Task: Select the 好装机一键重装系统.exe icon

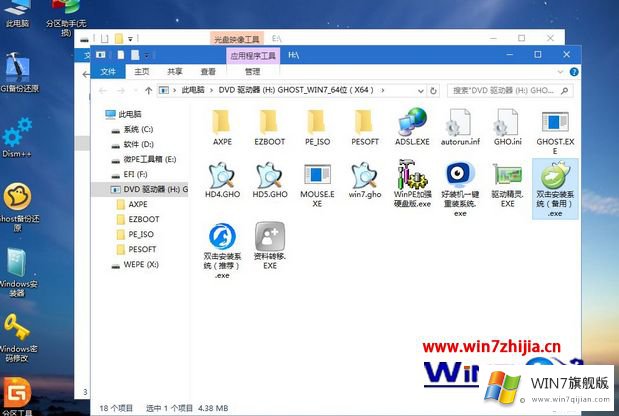Action: pos(460,174)
